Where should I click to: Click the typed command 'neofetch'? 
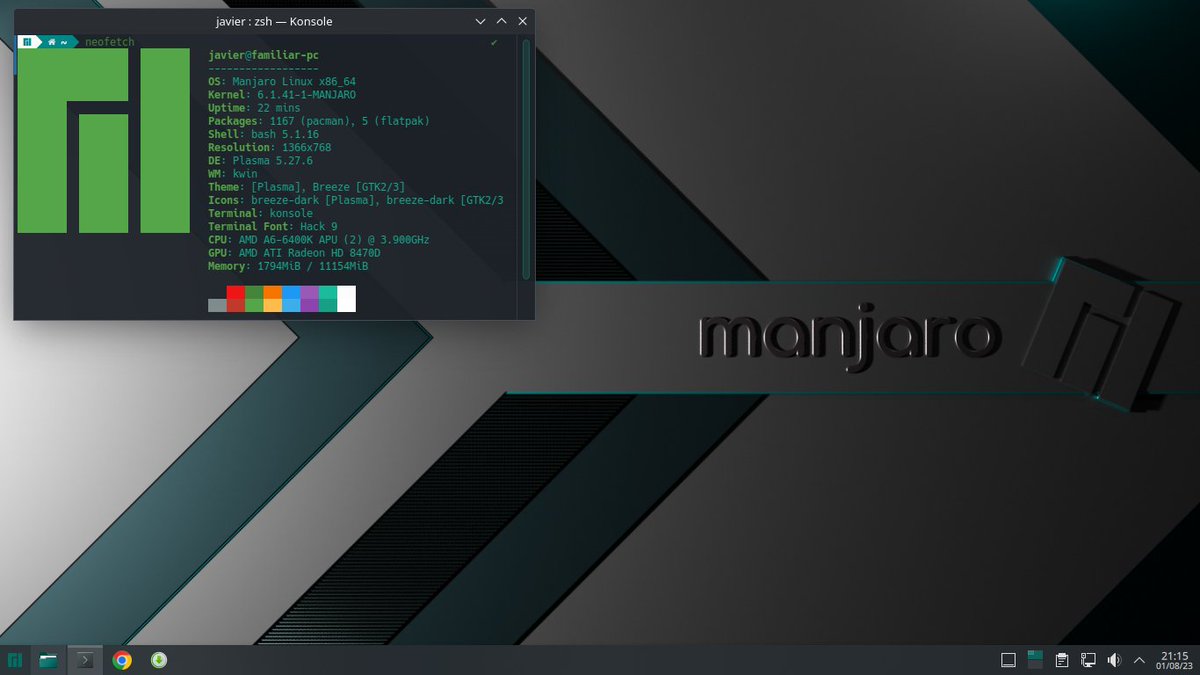click(x=110, y=42)
